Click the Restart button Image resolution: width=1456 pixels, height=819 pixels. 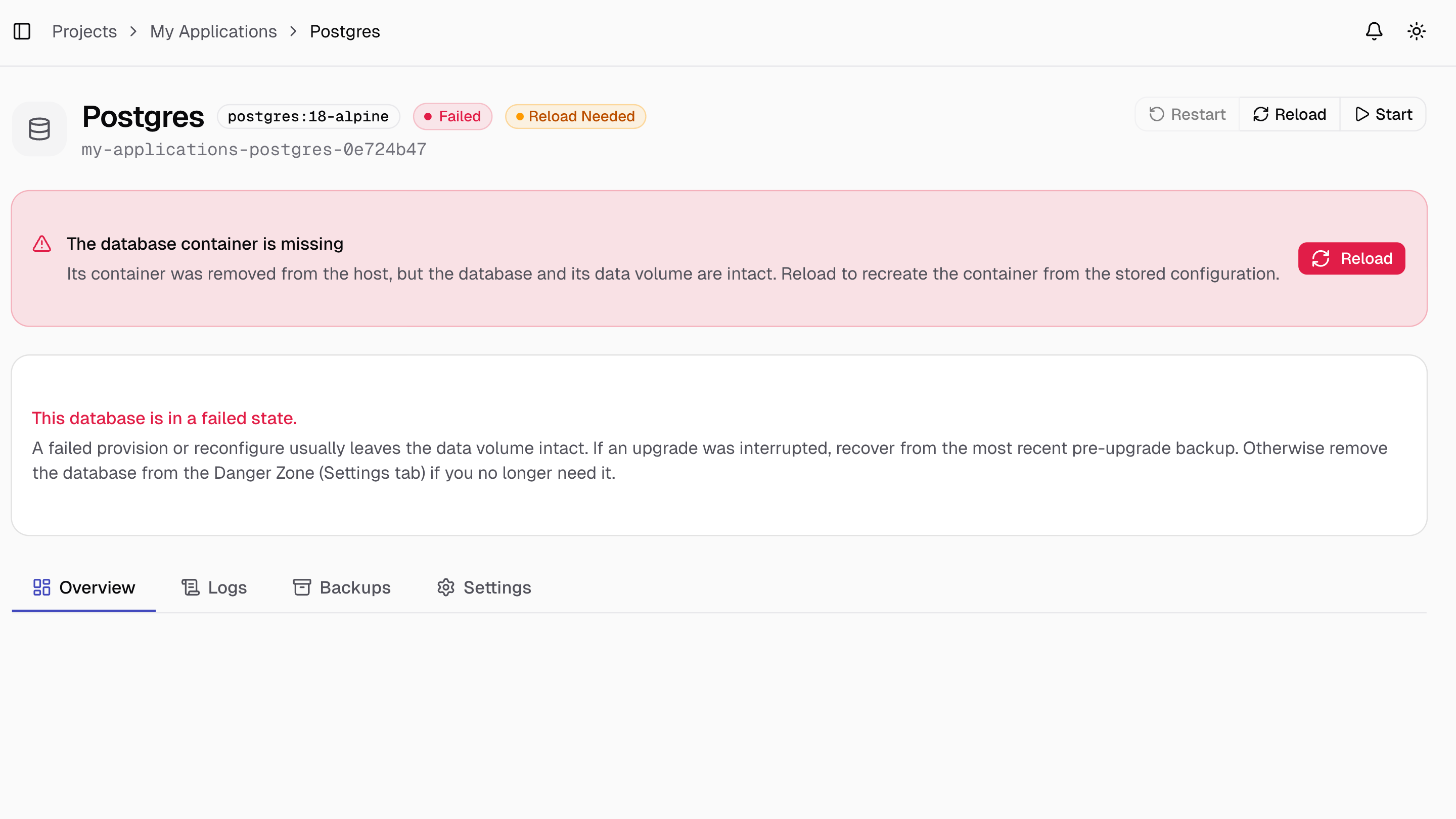pyautogui.click(x=1187, y=114)
